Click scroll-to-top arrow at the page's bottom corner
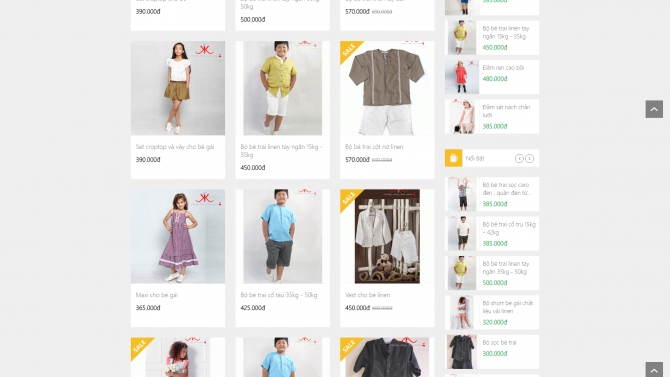 tap(654, 370)
